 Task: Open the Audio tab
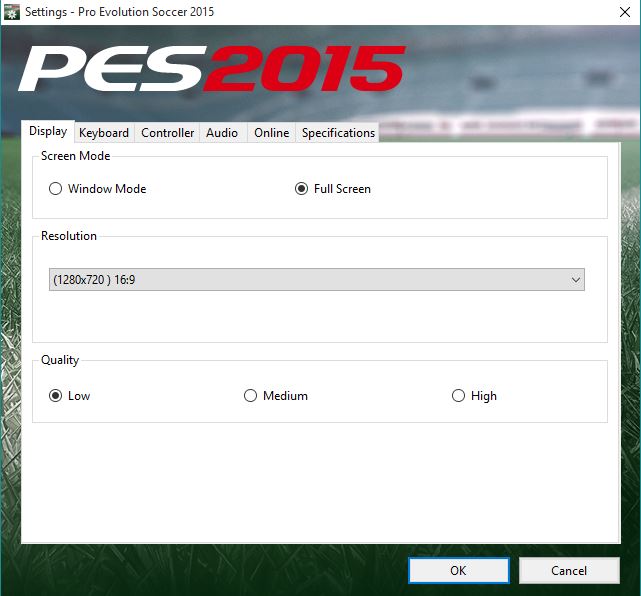[222, 133]
